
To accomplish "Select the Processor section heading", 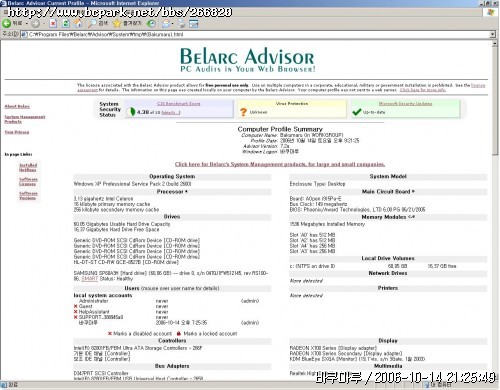I will tap(172, 192).
